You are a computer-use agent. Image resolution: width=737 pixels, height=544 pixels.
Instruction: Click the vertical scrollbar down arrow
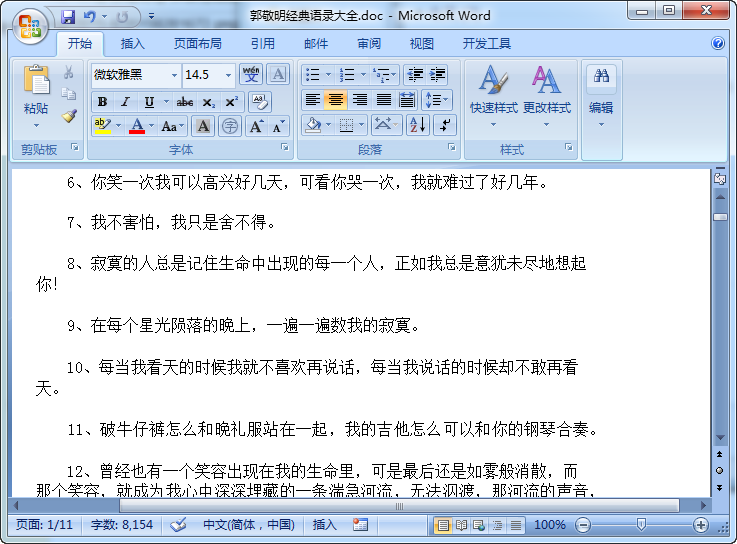click(x=720, y=438)
